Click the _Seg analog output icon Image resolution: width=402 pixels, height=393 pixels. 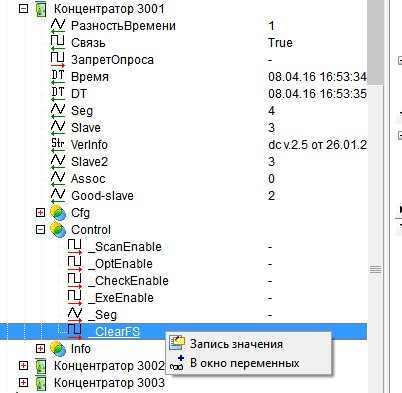pos(75,315)
